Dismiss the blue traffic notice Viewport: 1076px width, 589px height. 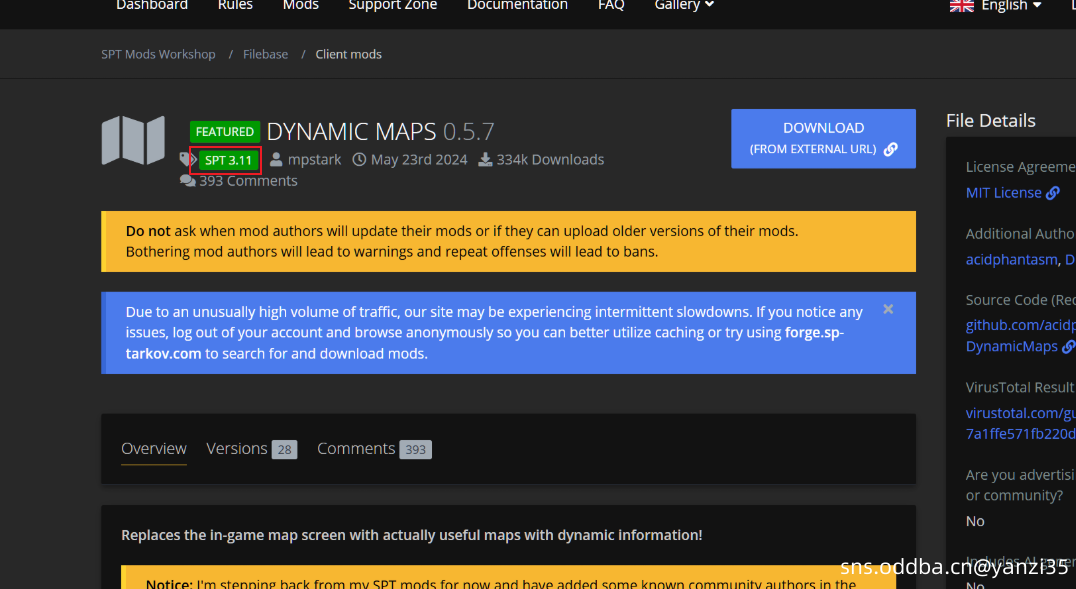tap(888, 309)
